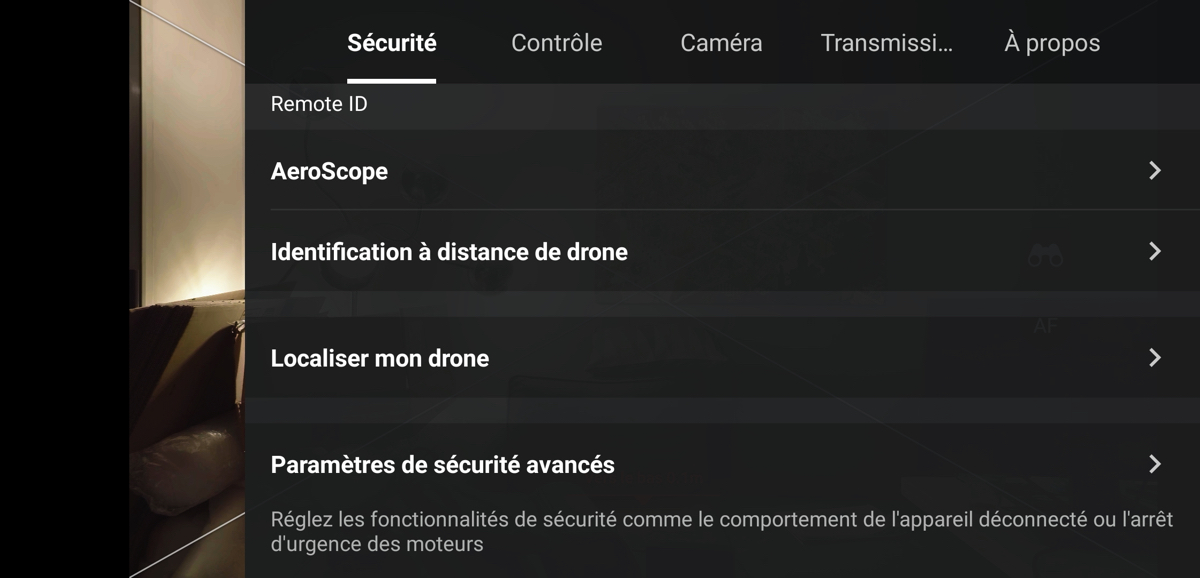1200x578 pixels.
Task: Select Localiser mon drone option
Action: [722, 358]
